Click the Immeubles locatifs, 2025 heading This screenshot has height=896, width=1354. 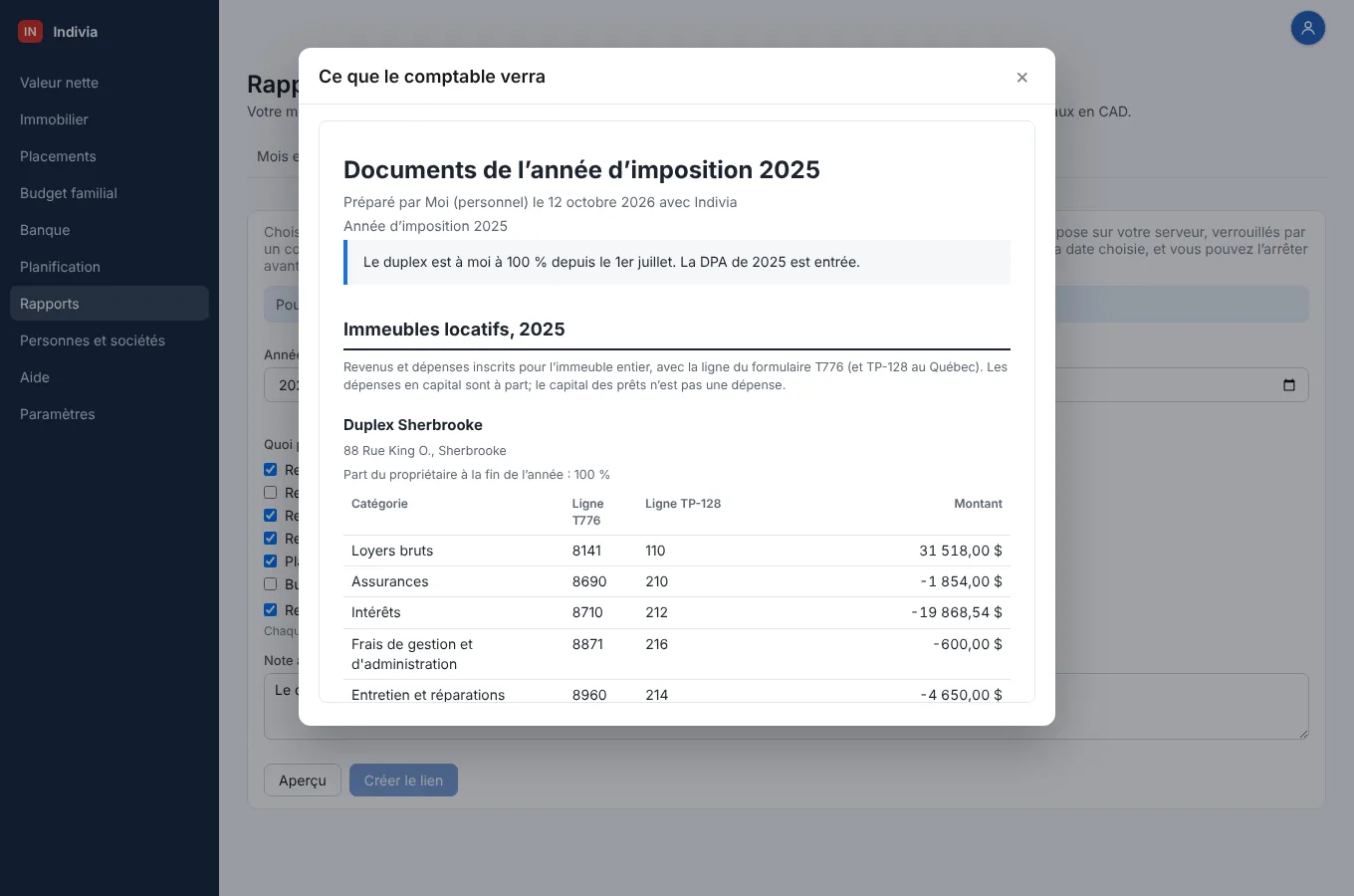coord(454,330)
